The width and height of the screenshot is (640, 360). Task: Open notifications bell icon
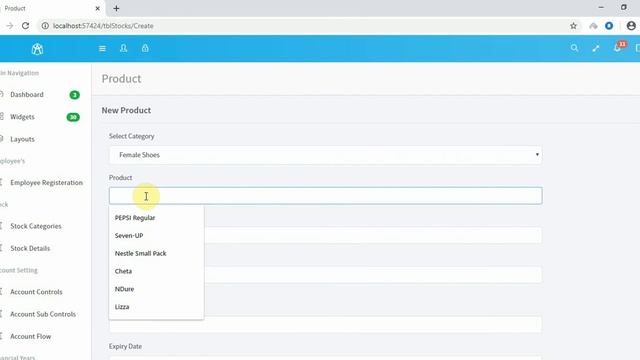pos(617,48)
